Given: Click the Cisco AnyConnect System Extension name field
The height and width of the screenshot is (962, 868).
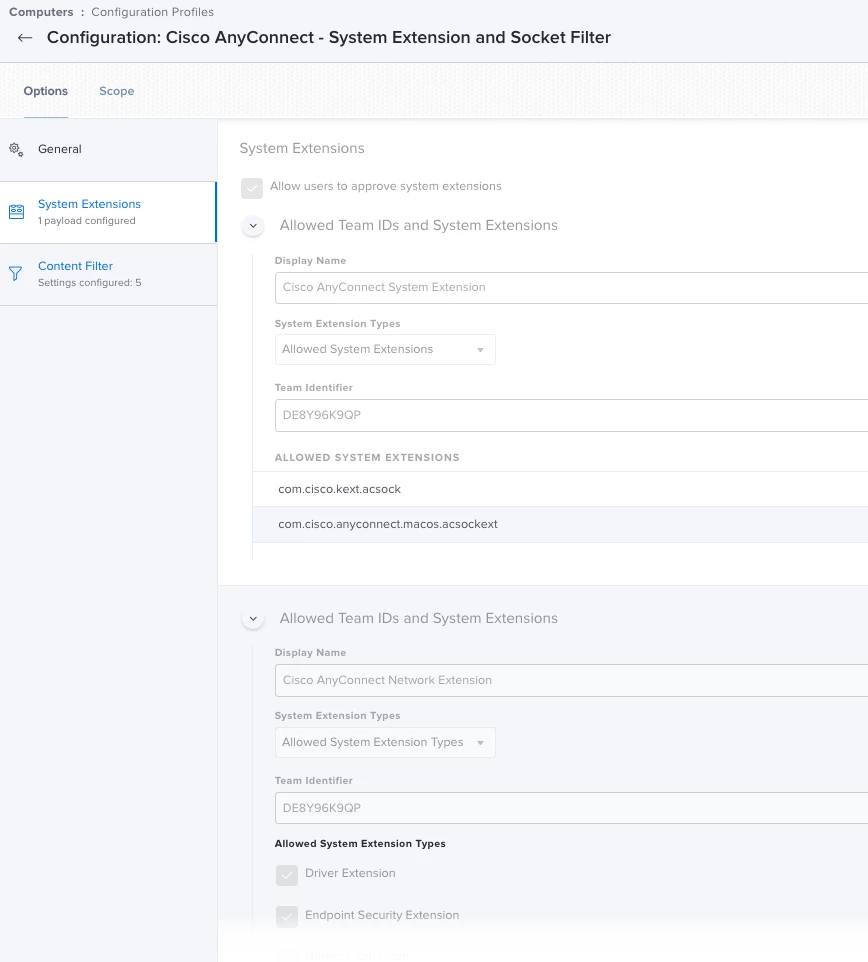Looking at the screenshot, I should point(571,288).
